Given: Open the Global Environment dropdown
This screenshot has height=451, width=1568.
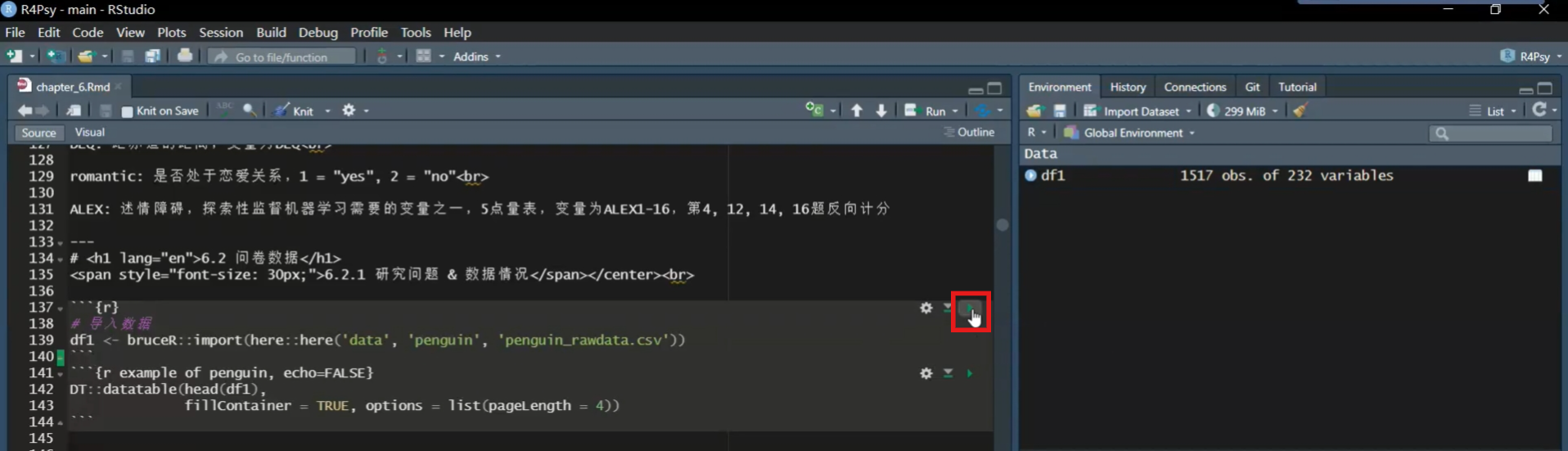Looking at the screenshot, I should (1138, 133).
